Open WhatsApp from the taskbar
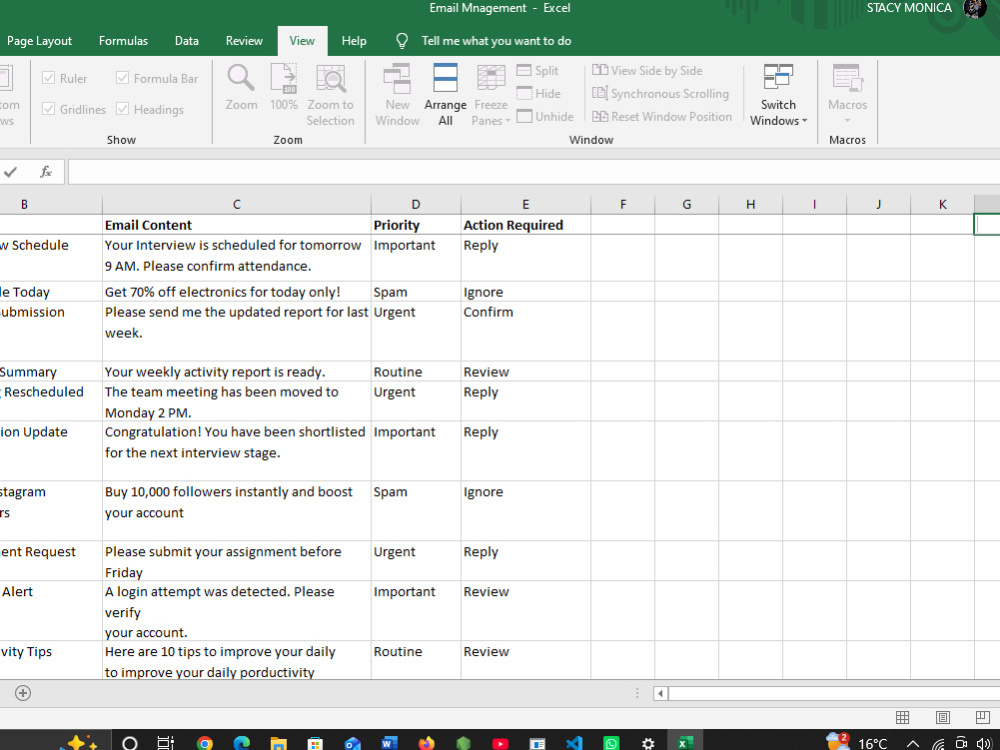The image size is (1000, 750). tap(611, 743)
